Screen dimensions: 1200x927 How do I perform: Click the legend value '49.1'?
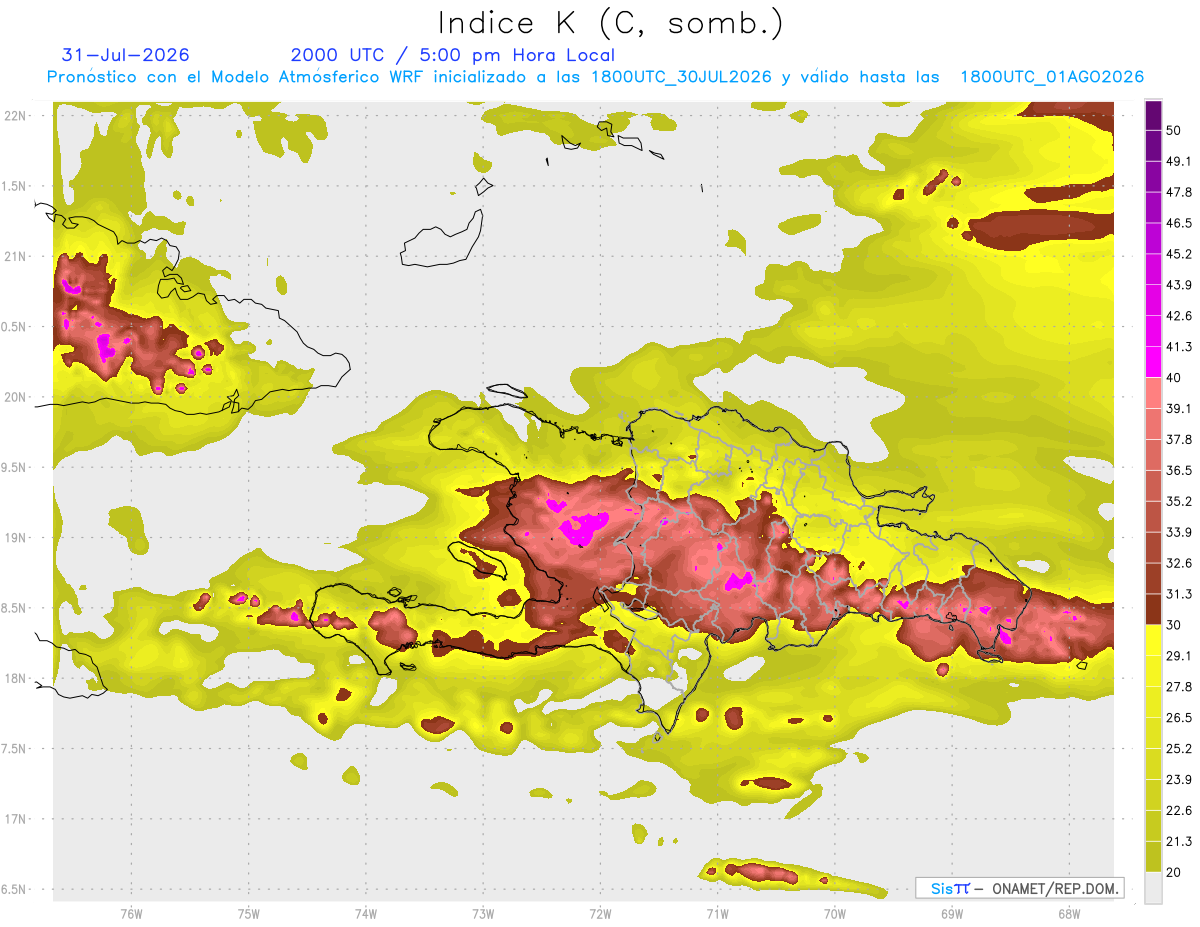point(1179,161)
